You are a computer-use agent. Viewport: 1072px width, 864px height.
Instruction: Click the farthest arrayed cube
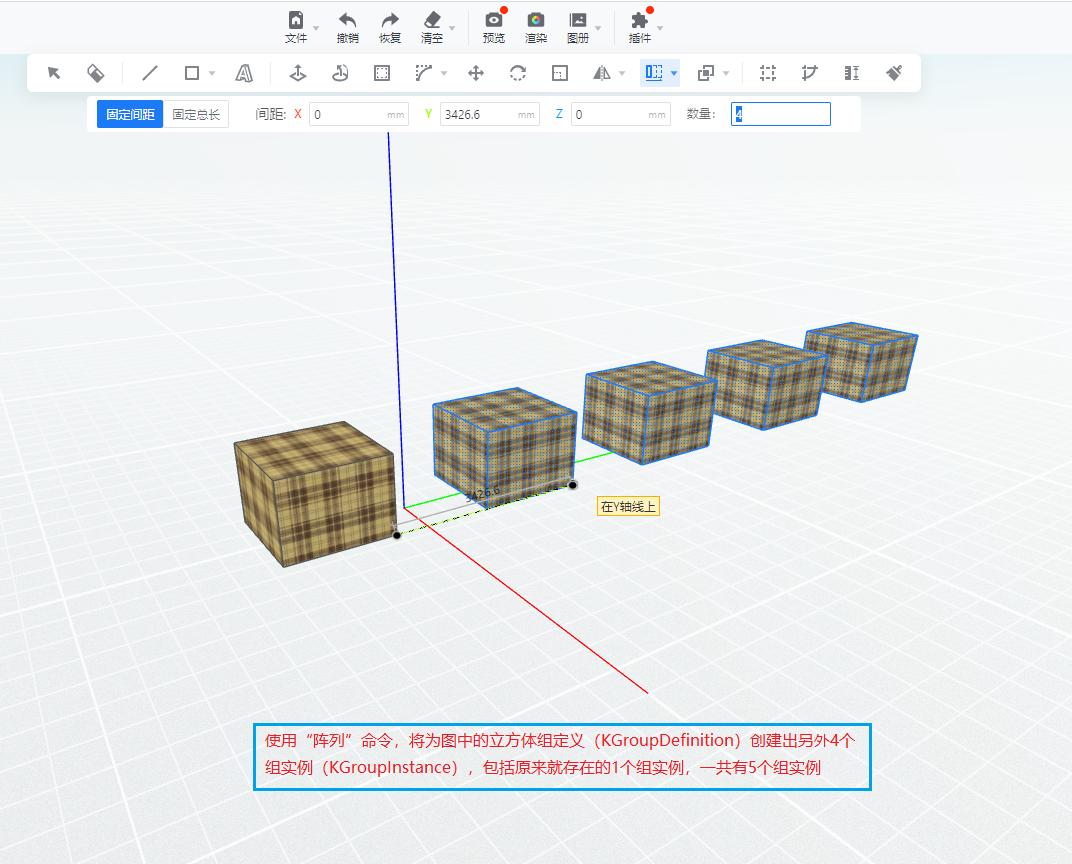[861, 362]
